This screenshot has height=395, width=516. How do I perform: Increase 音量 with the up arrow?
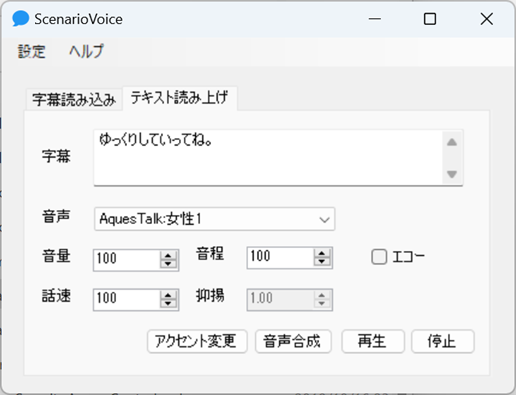pos(168,256)
